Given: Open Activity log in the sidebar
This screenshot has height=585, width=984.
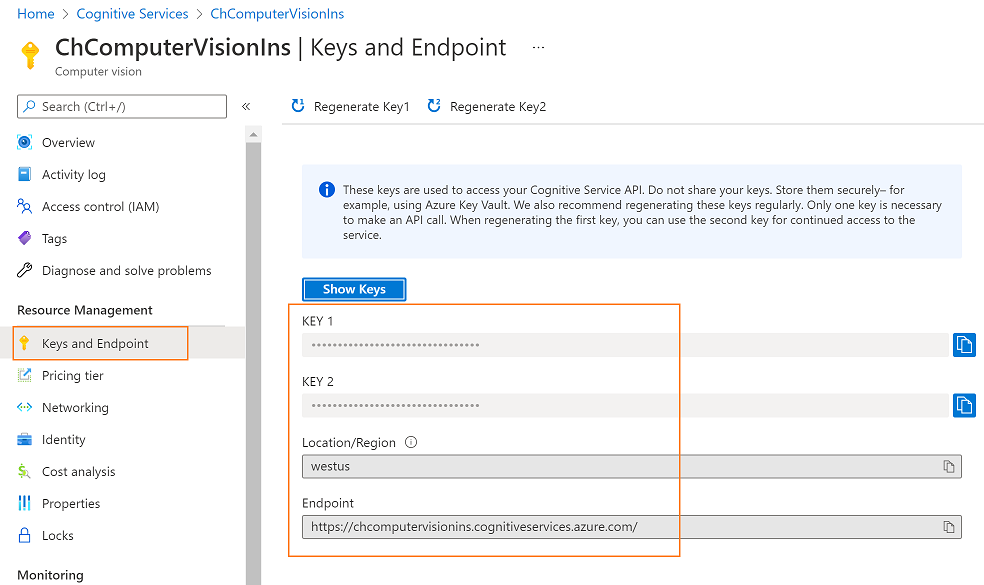Looking at the screenshot, I should (73, 175).
